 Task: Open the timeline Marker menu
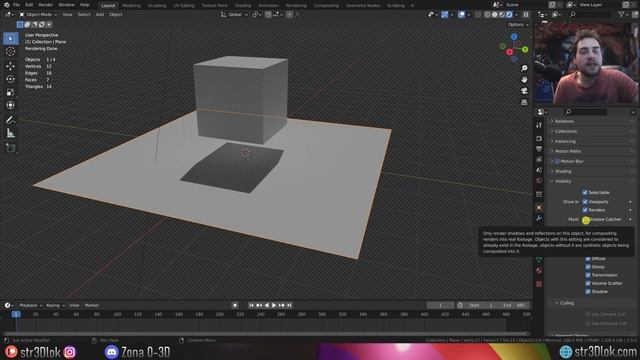click(x=92, y=305)
